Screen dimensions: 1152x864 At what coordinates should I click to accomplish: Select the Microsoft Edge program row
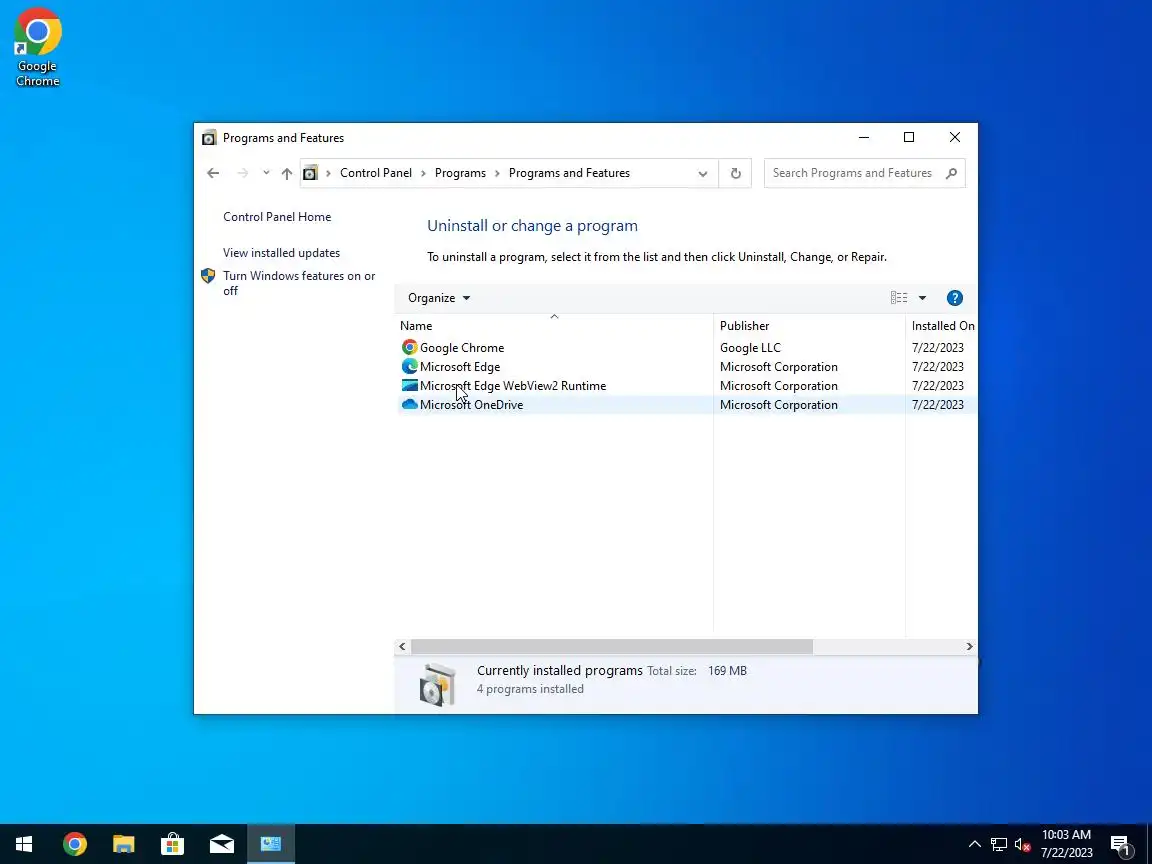[x=687, y=367]
